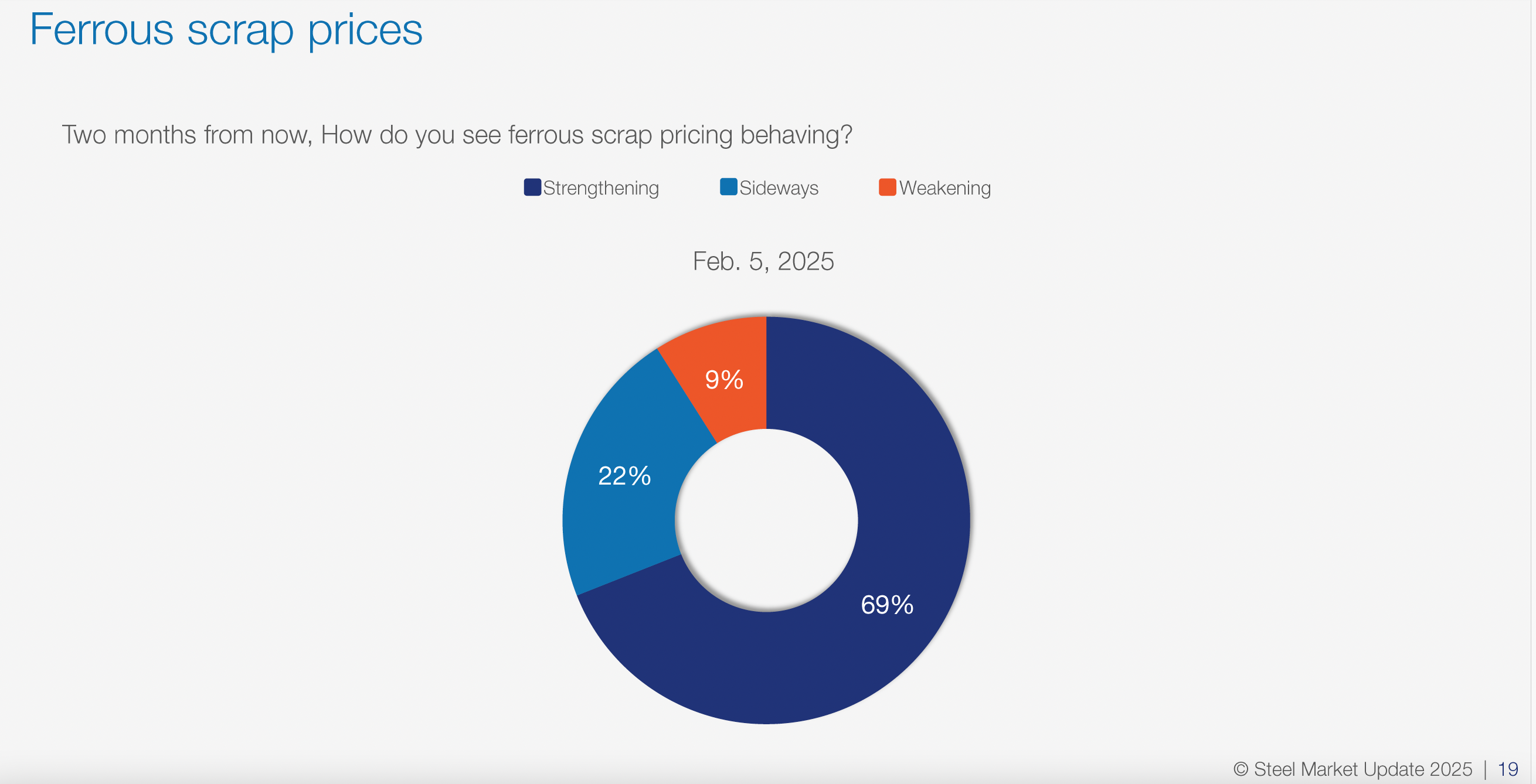Click the Strengthening legend label
This screenshot has height=784, width=1536.
600,188
